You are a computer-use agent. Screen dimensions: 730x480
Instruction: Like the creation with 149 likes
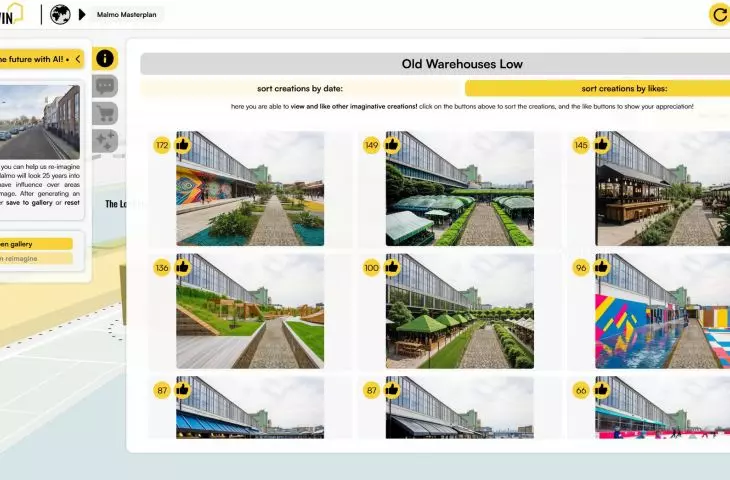click(x=392, y=145)
